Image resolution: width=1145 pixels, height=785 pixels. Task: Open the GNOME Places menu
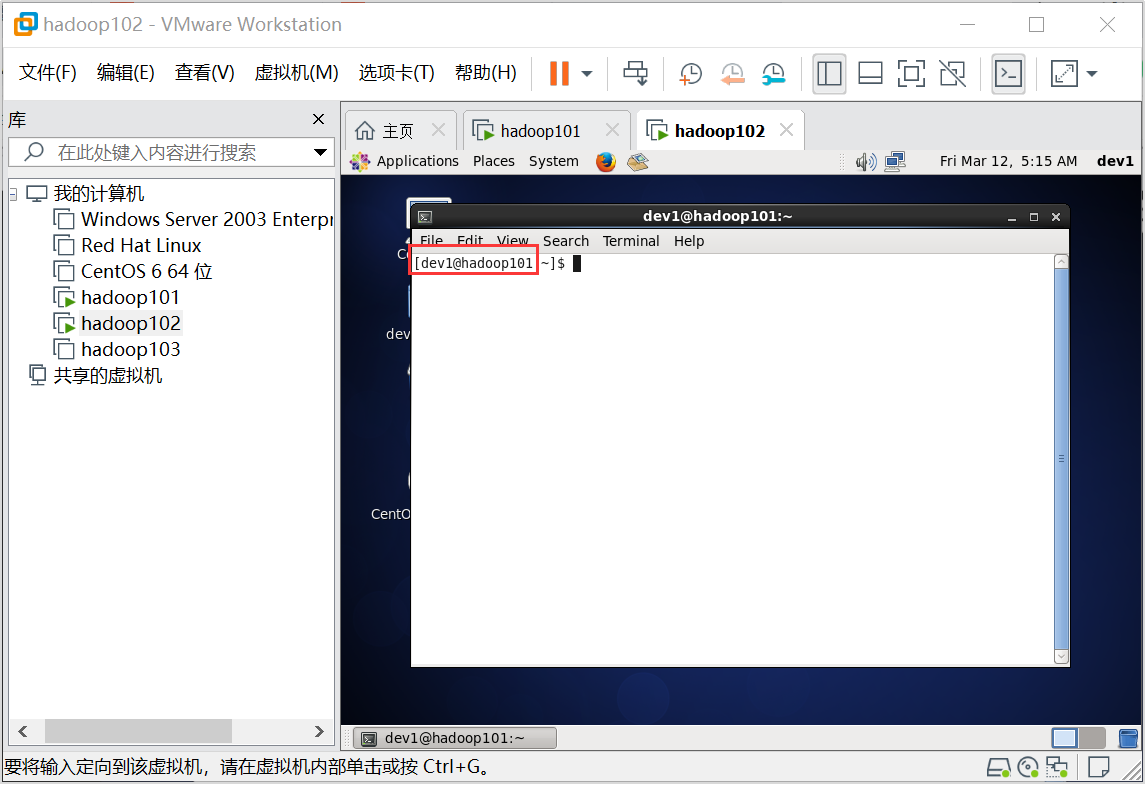pos(494,161)
